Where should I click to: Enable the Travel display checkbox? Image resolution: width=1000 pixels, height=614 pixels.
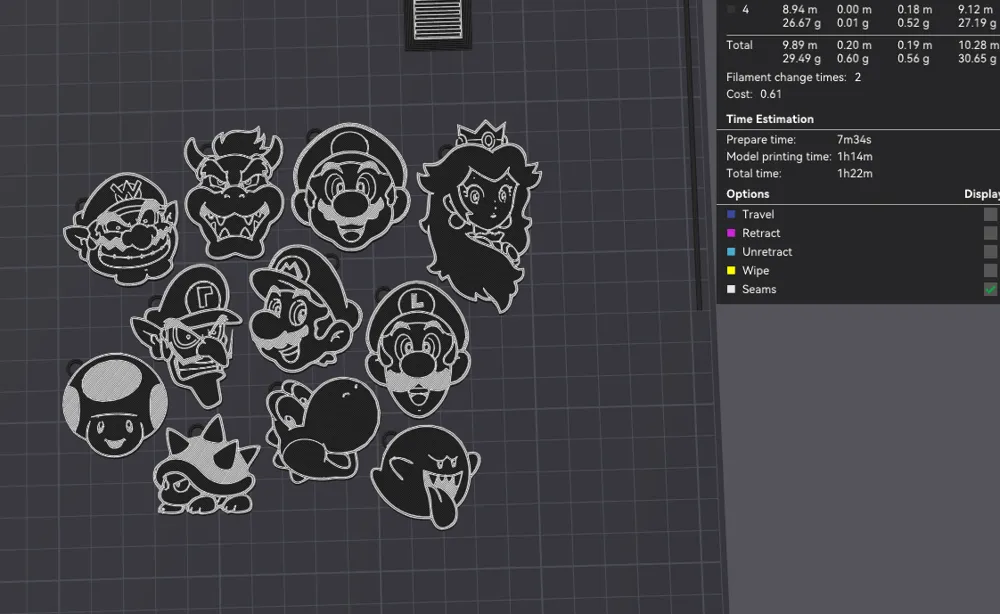click(990, 214)
